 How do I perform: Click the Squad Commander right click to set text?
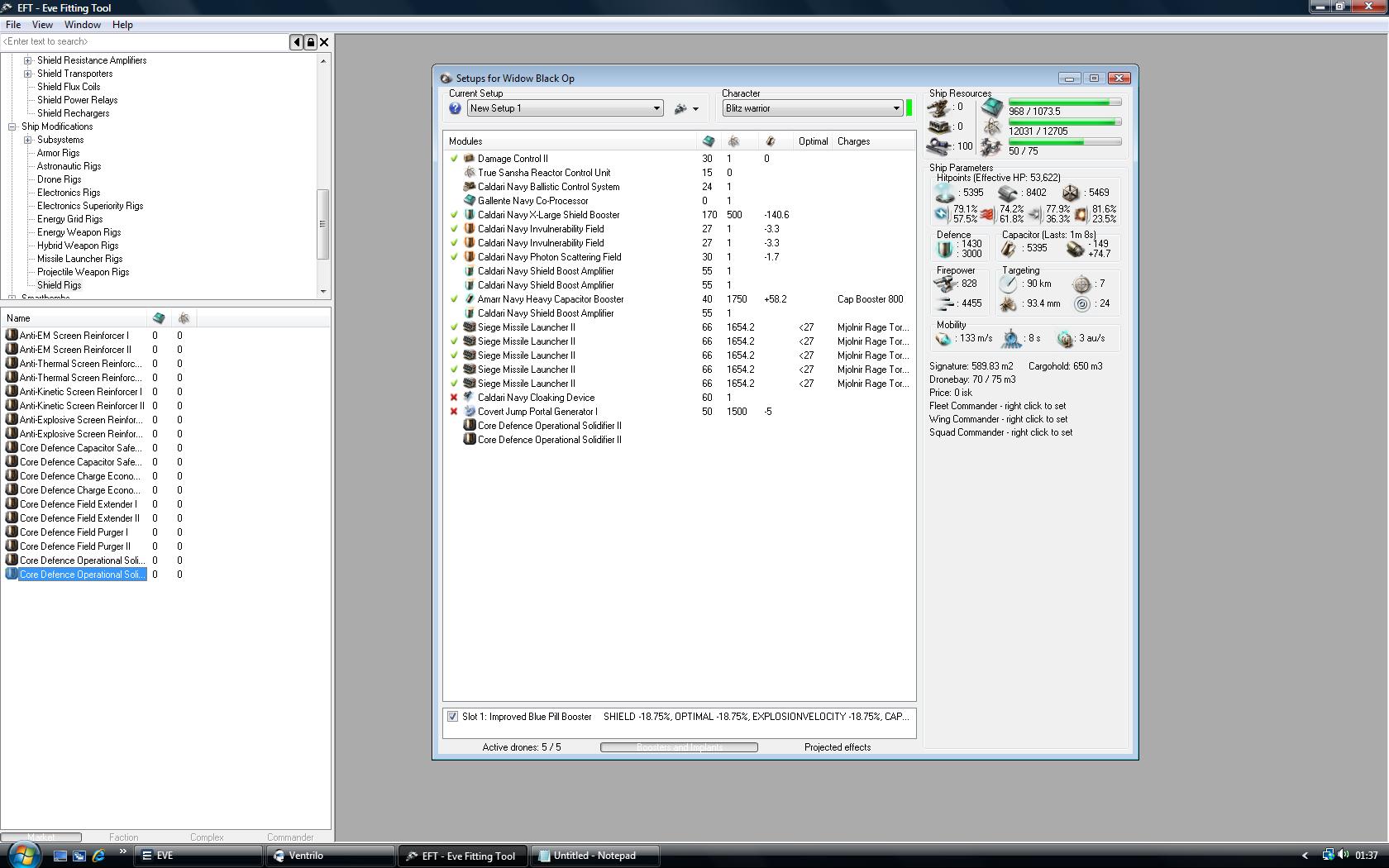pyautogui.click(x=1000, y=432)
